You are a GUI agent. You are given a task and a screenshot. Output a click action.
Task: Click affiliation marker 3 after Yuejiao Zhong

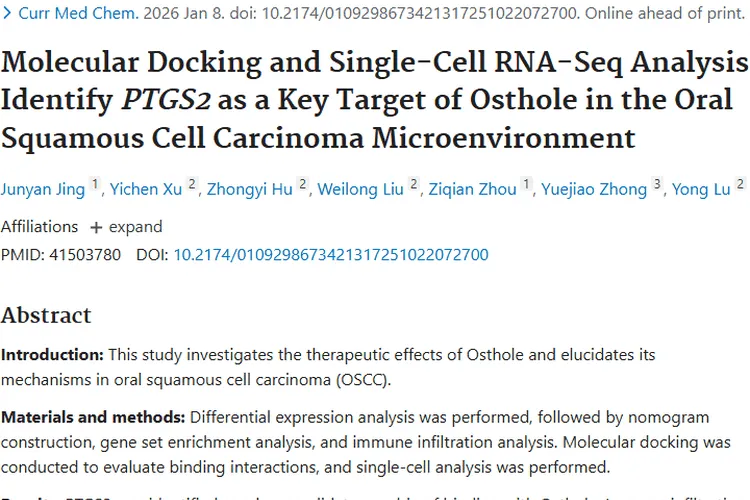coord(657,184)
